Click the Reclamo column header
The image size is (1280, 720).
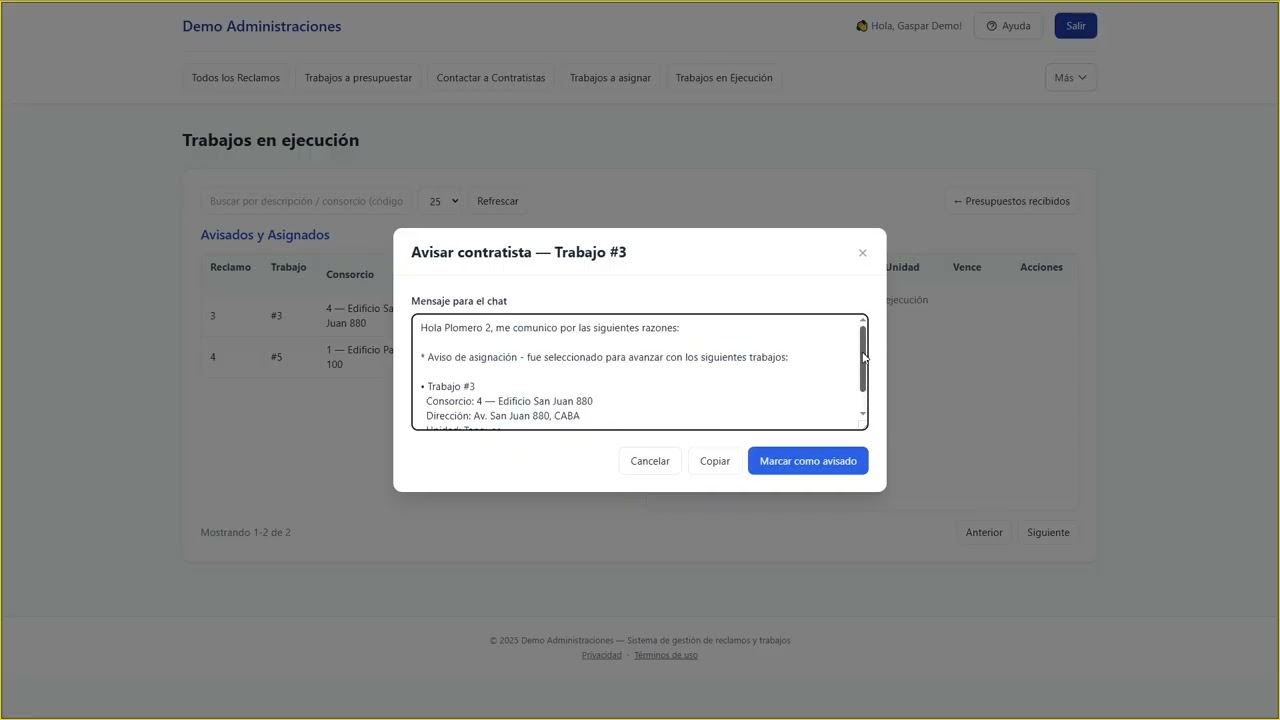(230, 267)
